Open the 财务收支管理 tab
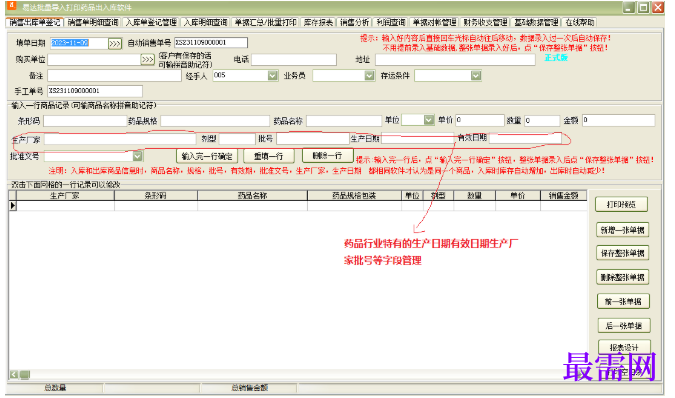Screen dimensions: 675x398 (x=485, y=22)
